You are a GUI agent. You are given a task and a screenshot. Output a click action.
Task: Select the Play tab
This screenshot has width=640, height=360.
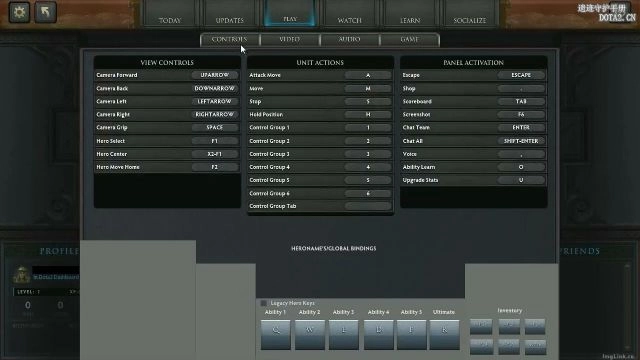290,13
